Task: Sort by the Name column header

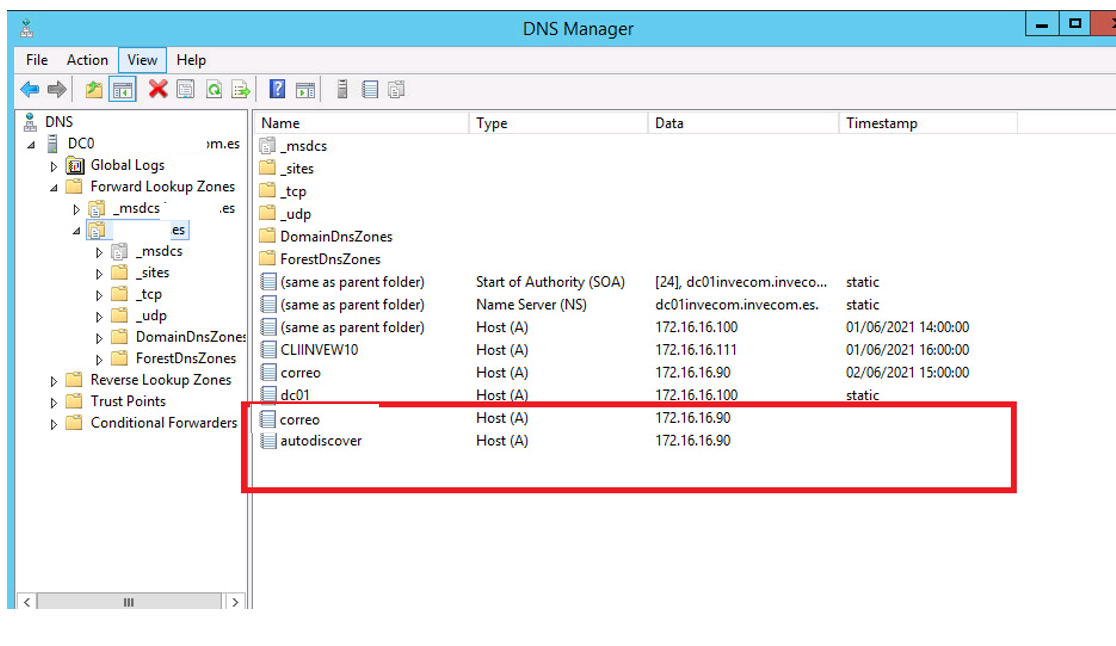Action: coord(362,123)
